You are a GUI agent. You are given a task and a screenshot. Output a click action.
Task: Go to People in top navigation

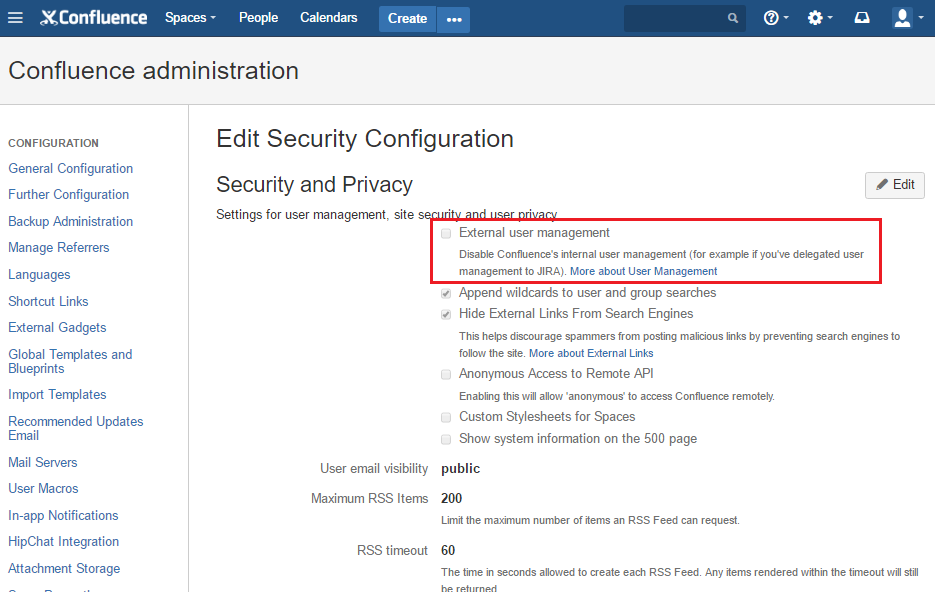pyautogui.click(x=258, y=18)
